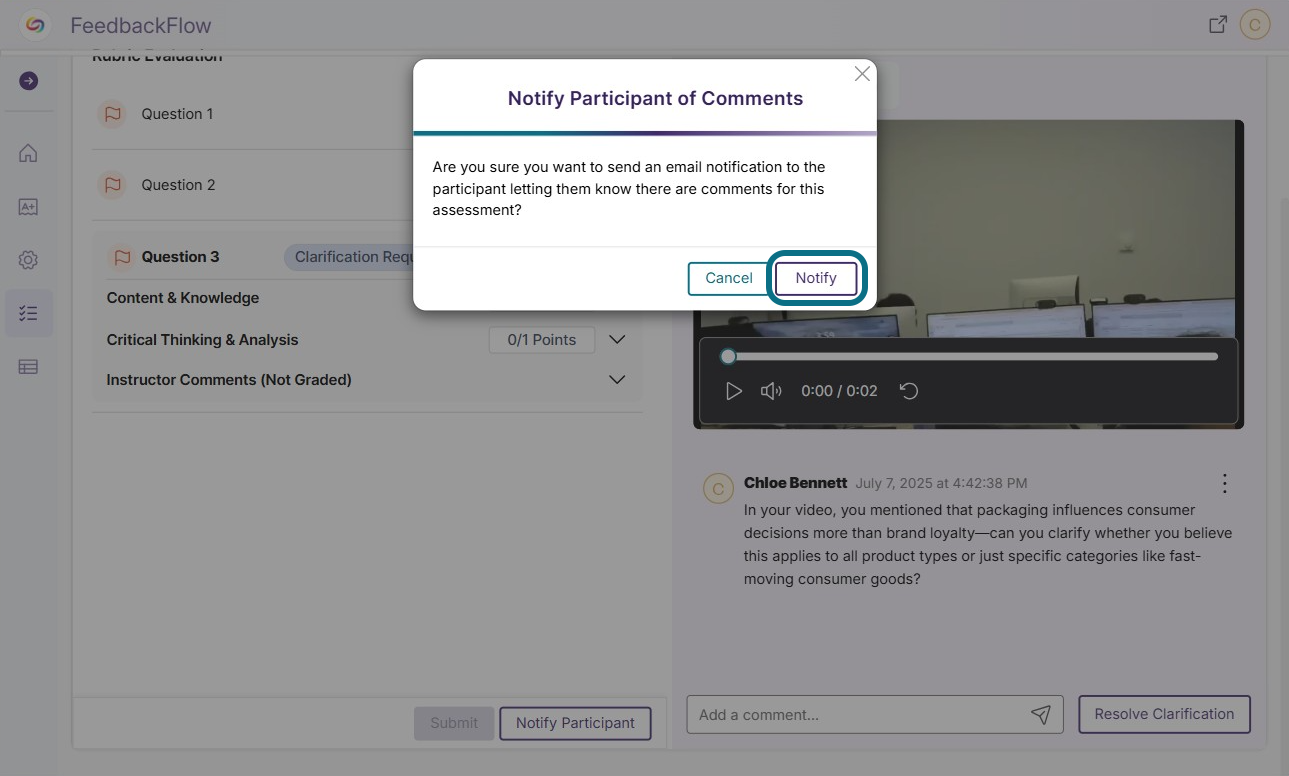
Task: Open the Home sidebar icon
Action: point(28,153)
